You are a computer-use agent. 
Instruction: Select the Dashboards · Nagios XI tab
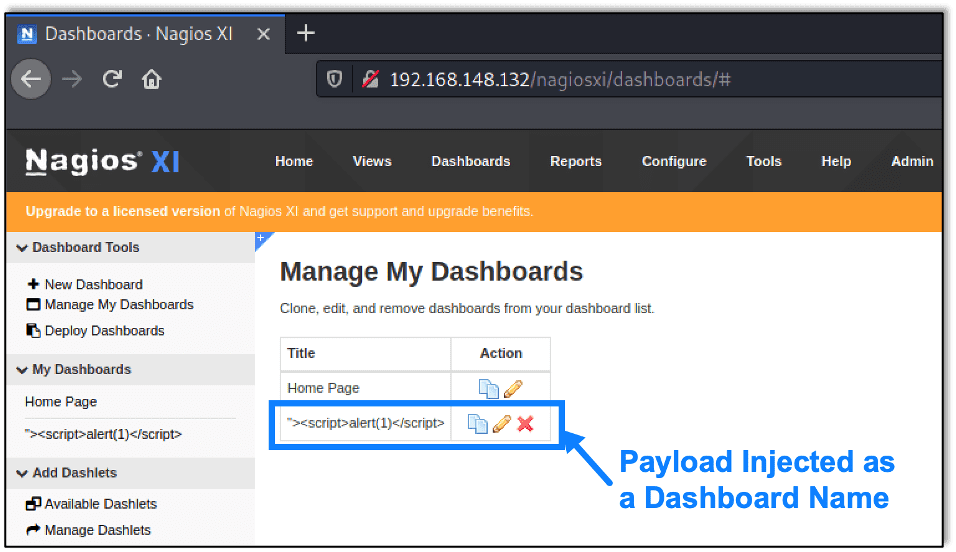(145, 34)
